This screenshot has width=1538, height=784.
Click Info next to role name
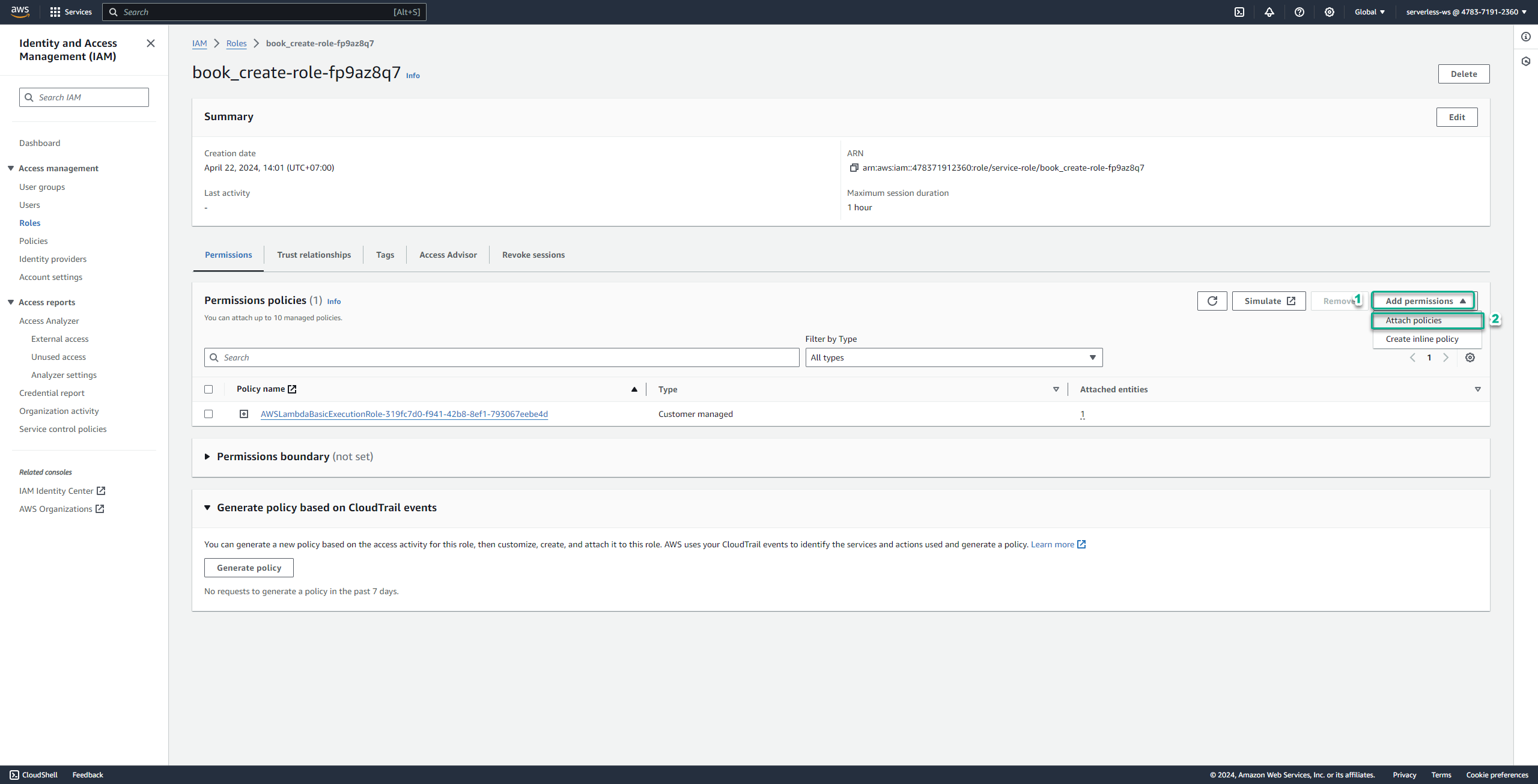pos(413,76)
